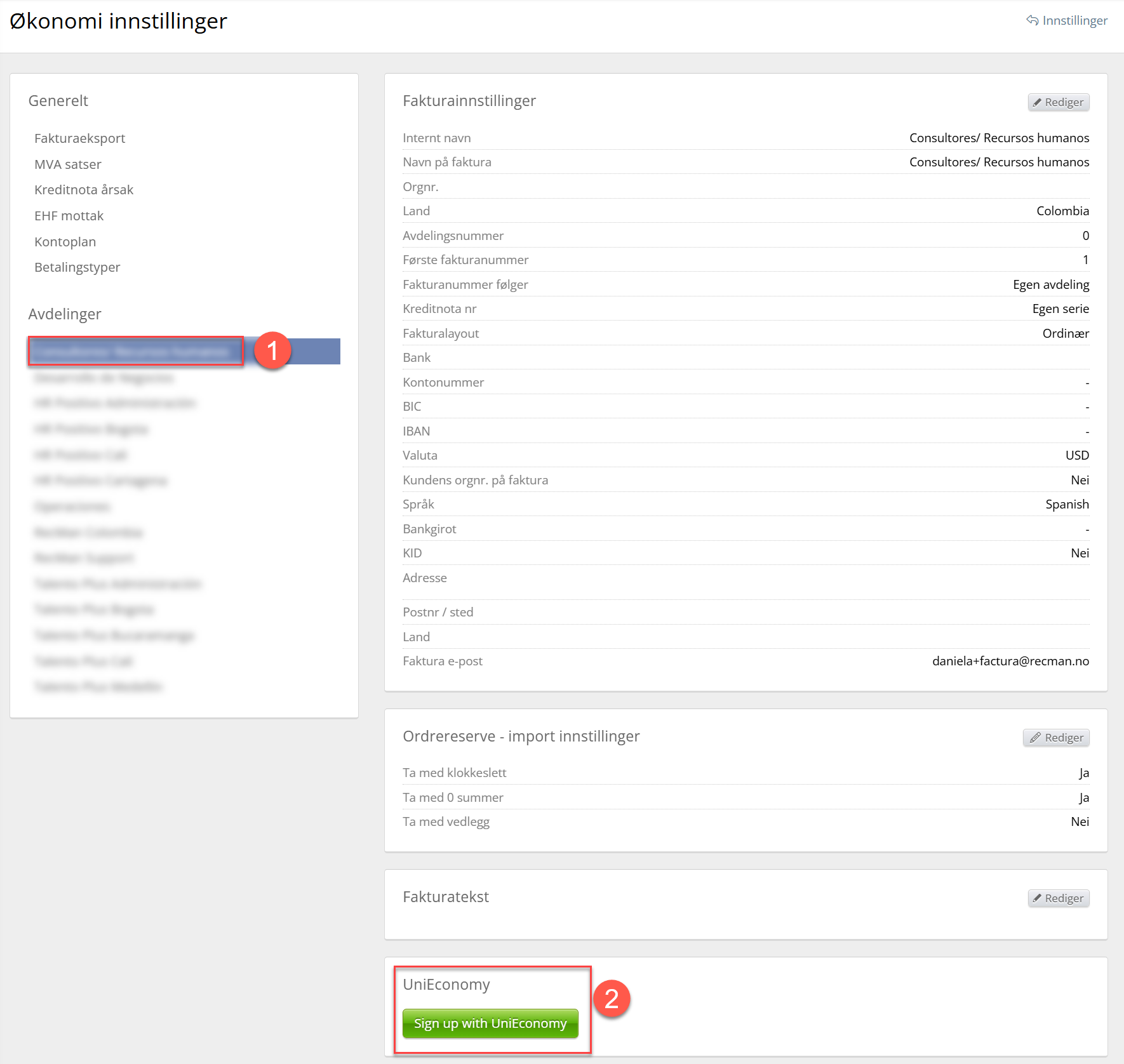Open Fakturaeksport in the Generelt menu
Viewport: 1124px width, 1064px height.
click(x=79, y=138)
